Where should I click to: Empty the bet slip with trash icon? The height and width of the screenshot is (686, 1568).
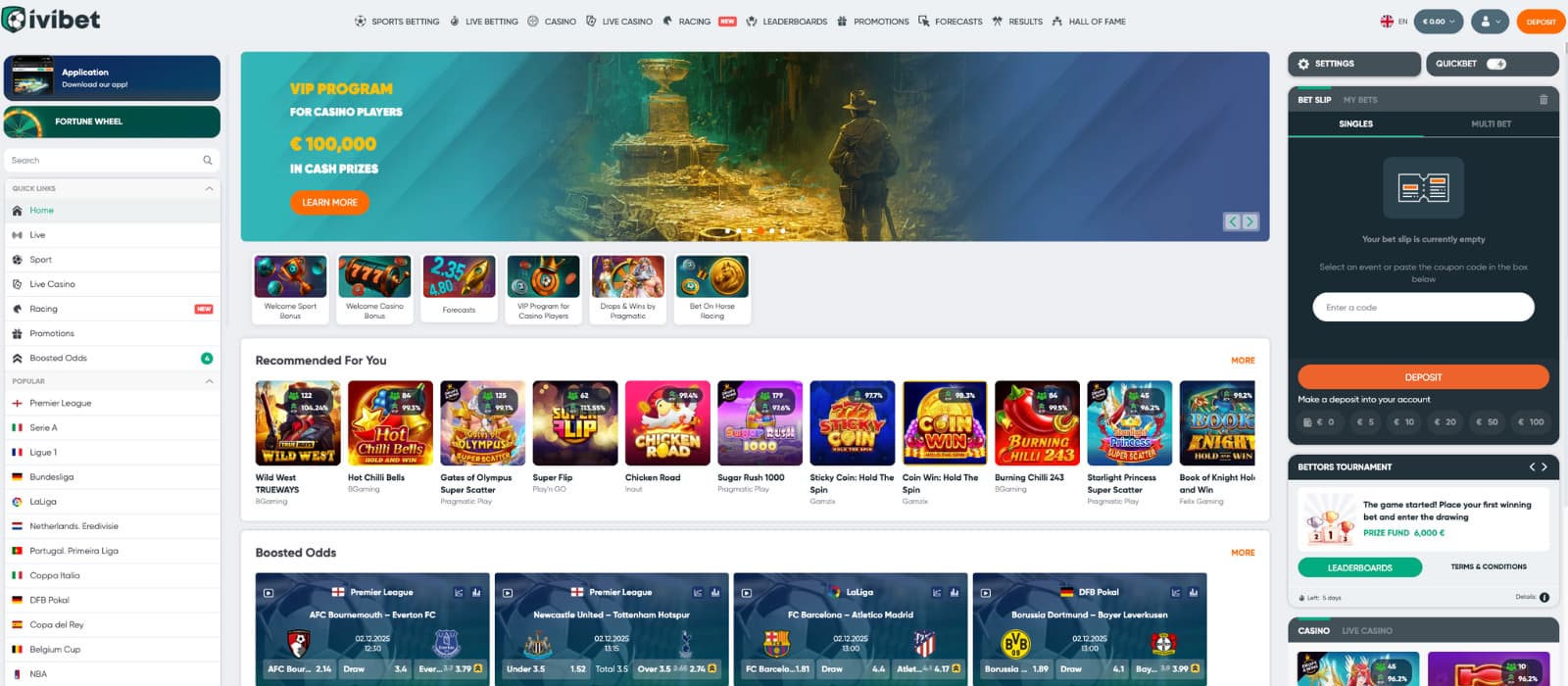[x=1543, y=100]
